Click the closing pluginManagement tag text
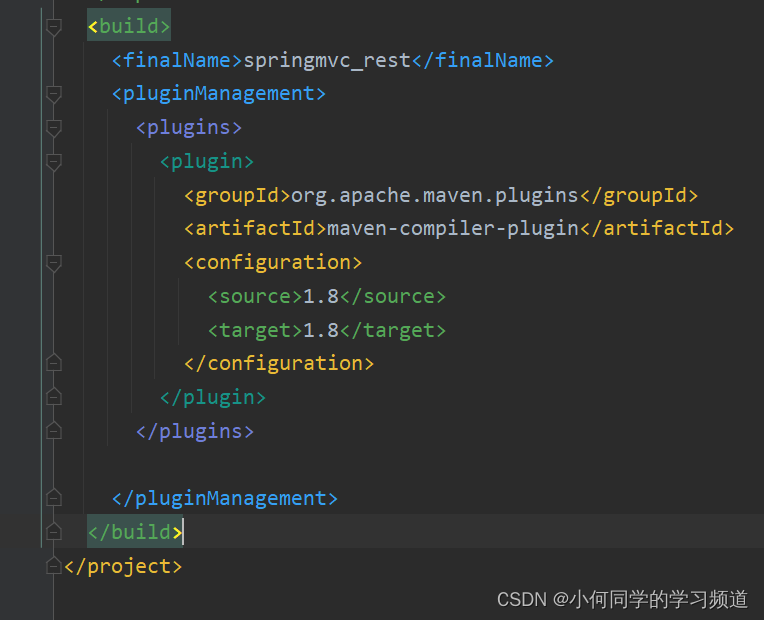The height and width of the screenshot is (620, 764). pos(225,499)
